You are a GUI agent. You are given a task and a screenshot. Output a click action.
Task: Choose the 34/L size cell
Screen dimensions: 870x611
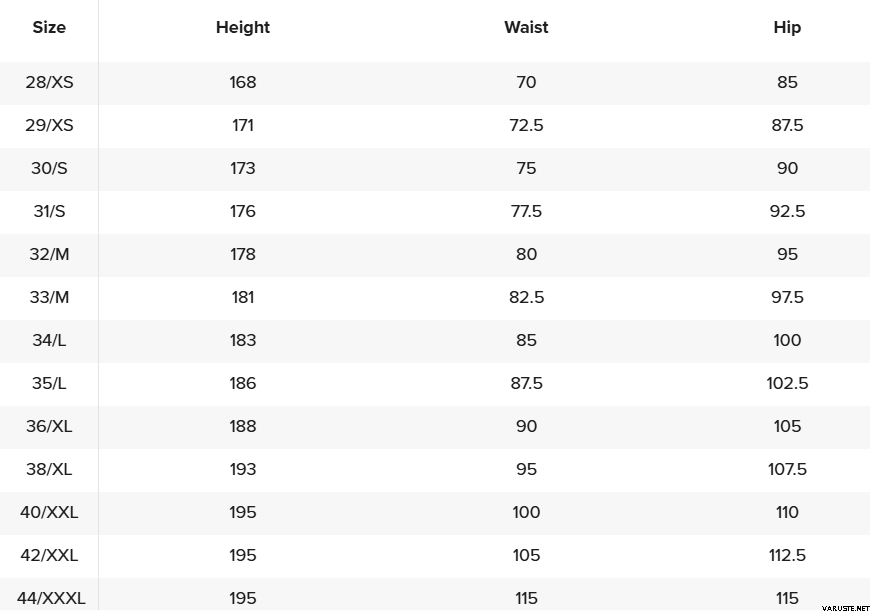(49, 340)
